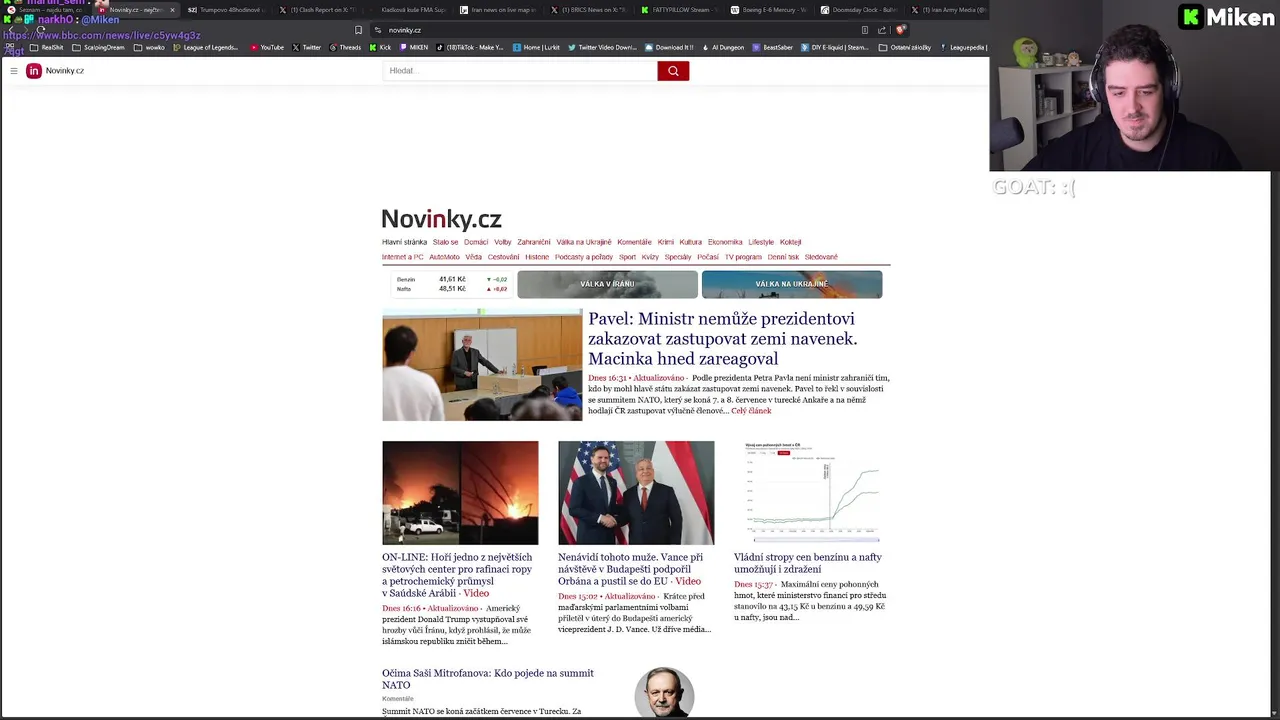Open the ScalpingDream bookmark folder
The image size is (1280, 720).
pyautogui.click(x=98, y=47)
